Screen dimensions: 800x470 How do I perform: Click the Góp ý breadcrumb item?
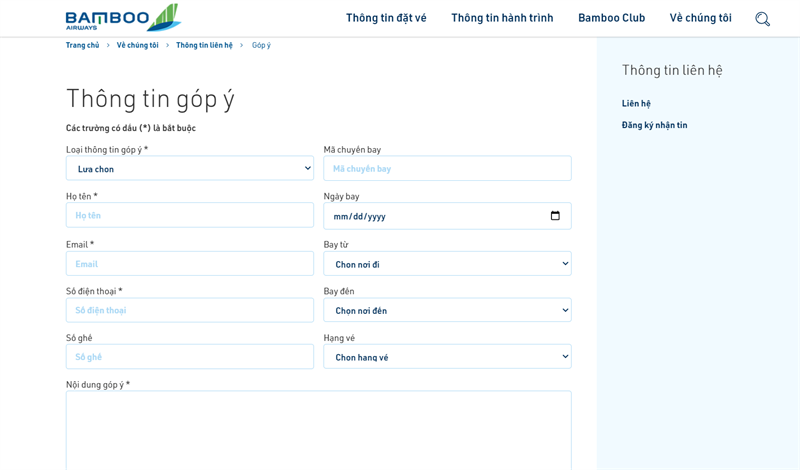tap(261, 45)
